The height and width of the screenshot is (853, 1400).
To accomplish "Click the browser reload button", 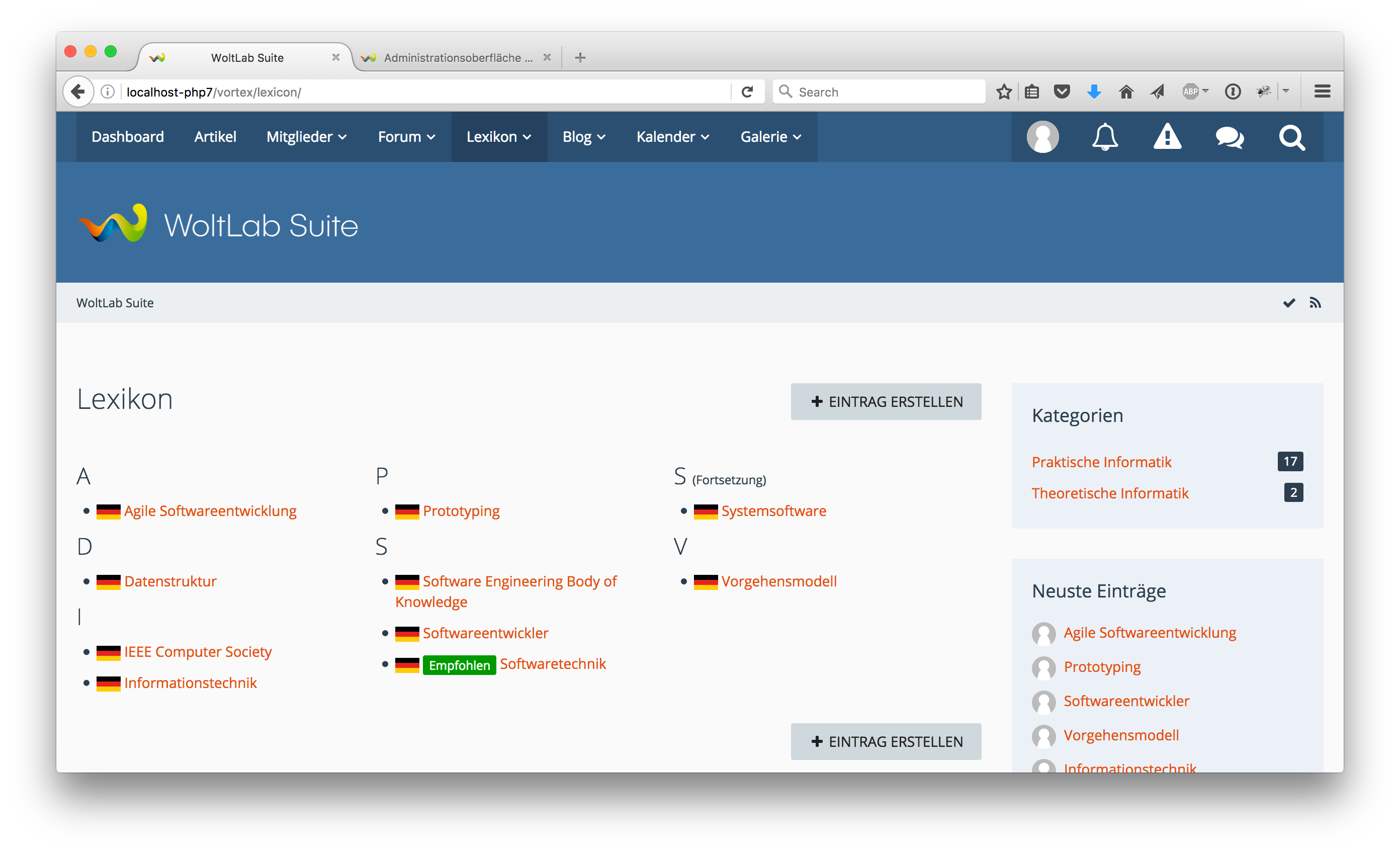I will [747, 92].
